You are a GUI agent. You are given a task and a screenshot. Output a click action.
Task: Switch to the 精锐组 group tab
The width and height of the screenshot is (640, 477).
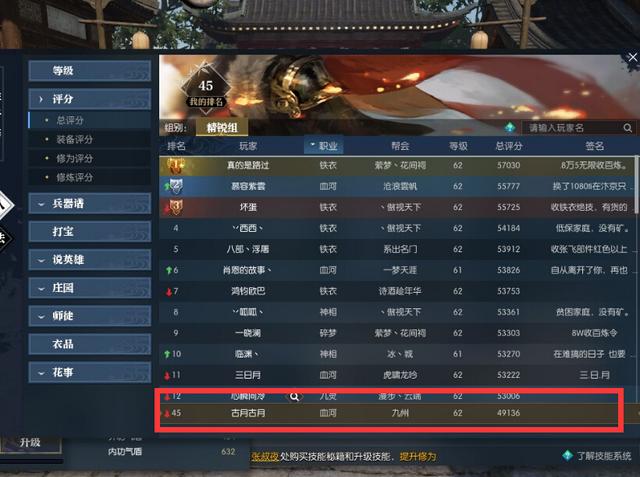[x=222, y=128]
